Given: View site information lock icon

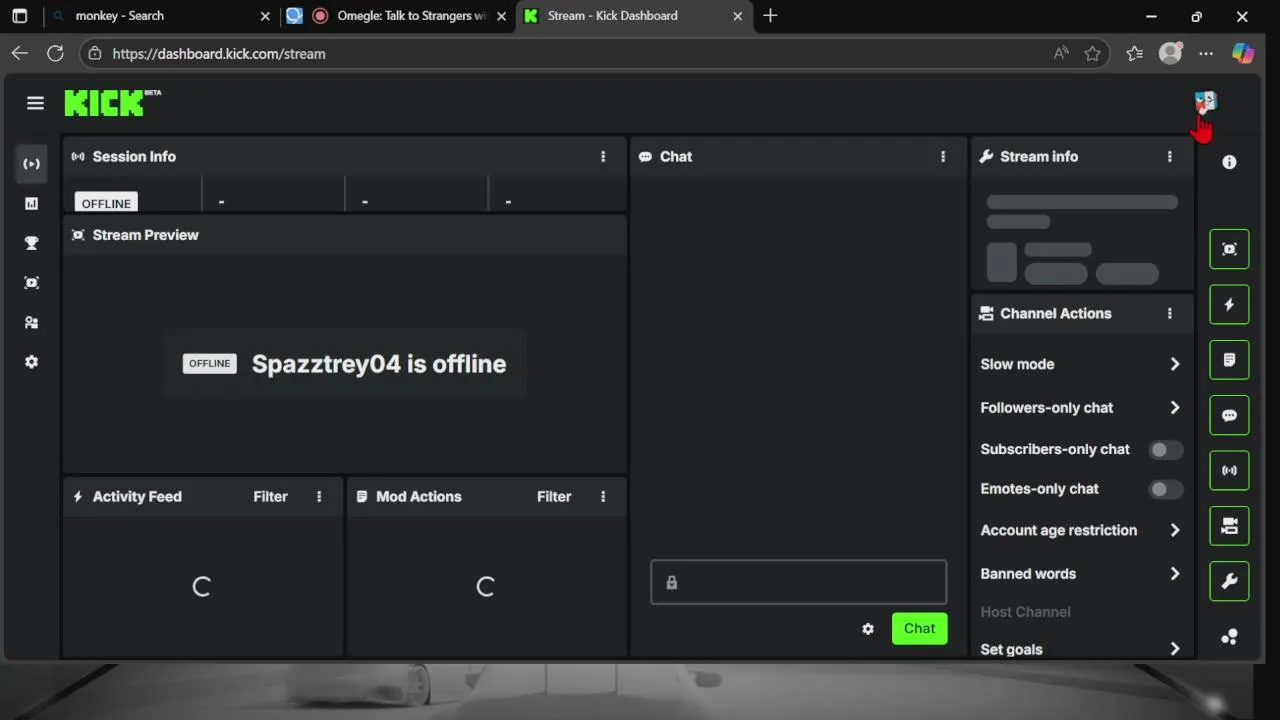Looking at the screenshot, I should 95,54.
